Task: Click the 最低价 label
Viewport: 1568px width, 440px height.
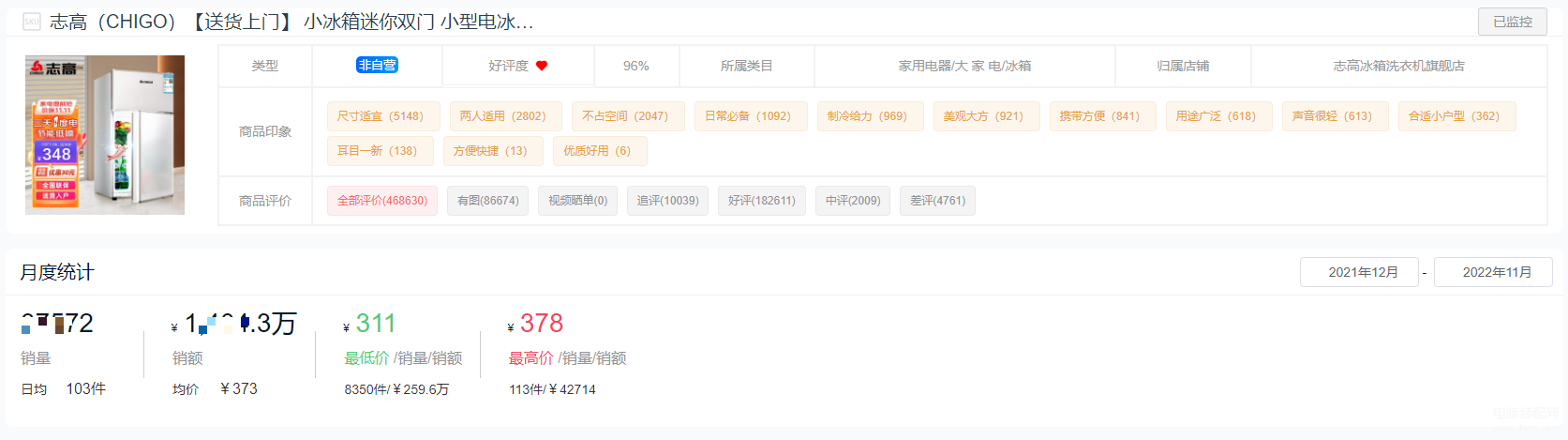Action: point(366,358)
